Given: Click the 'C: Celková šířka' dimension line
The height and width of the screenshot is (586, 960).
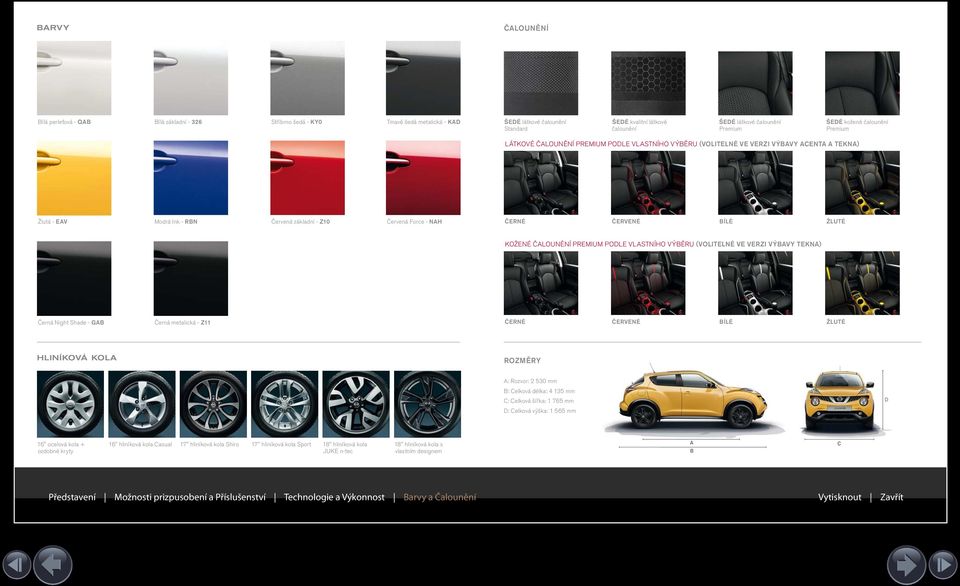Looking at the screenshot, I should coord(538,401).
